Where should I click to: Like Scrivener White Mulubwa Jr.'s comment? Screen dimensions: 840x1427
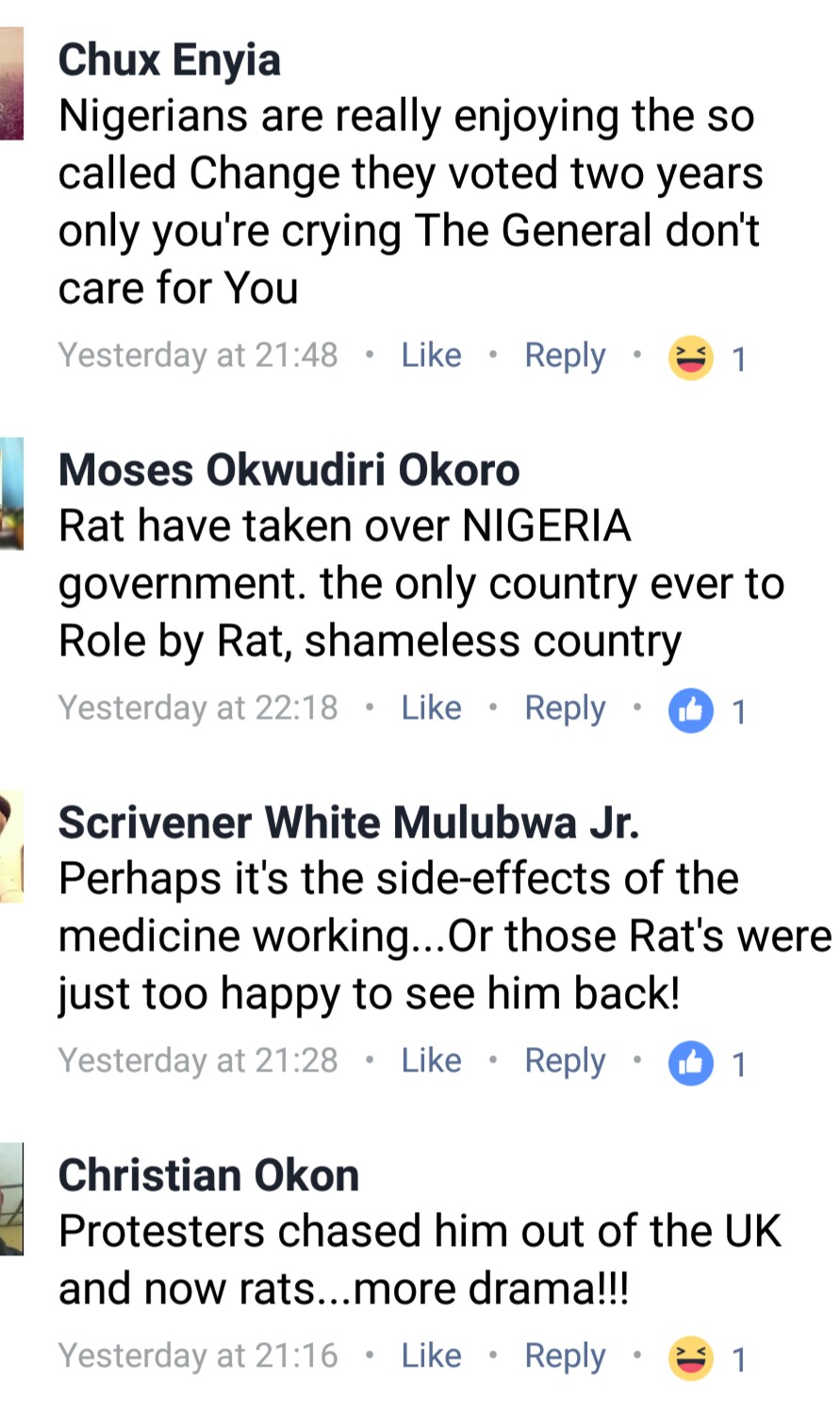431,1061
